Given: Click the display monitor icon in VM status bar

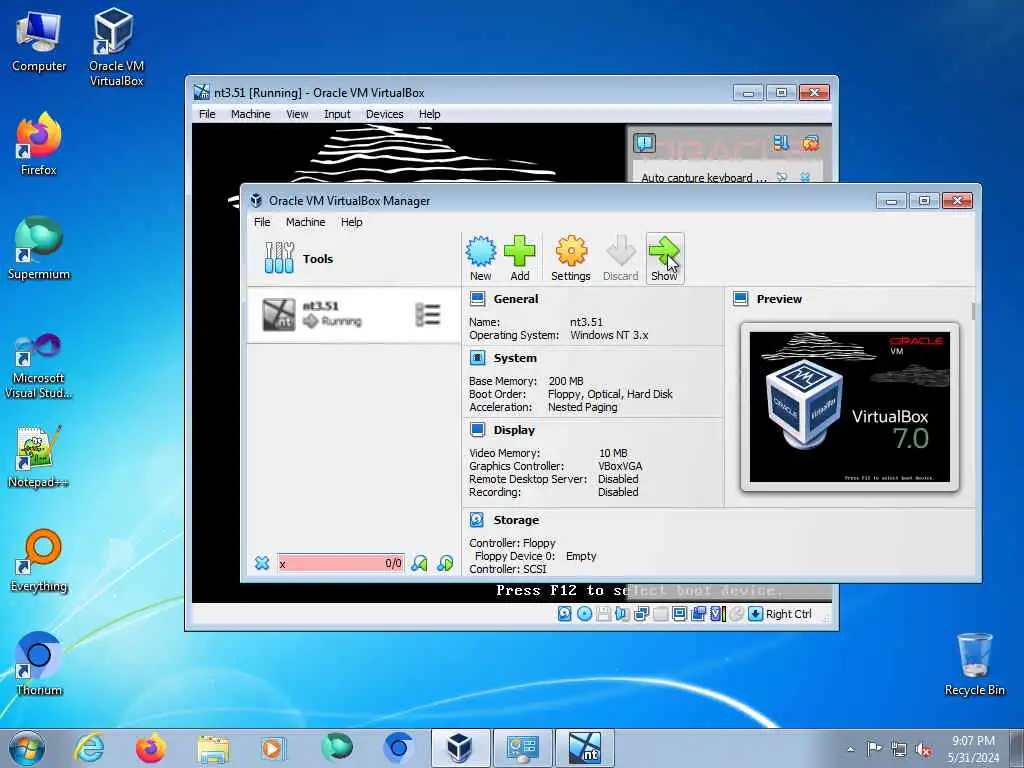Looking at the screenshot, I should [679, 614].
